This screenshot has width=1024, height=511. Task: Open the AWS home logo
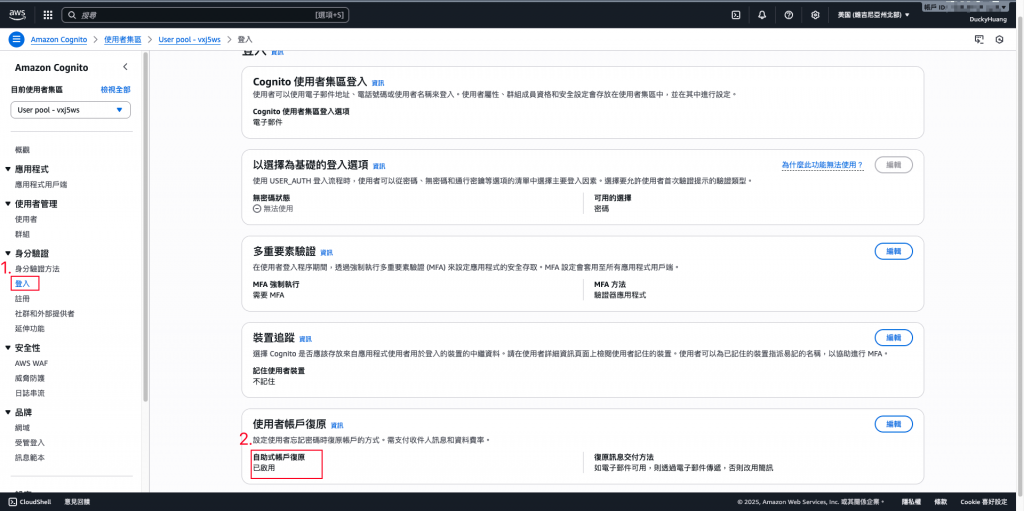coord(17,14)
